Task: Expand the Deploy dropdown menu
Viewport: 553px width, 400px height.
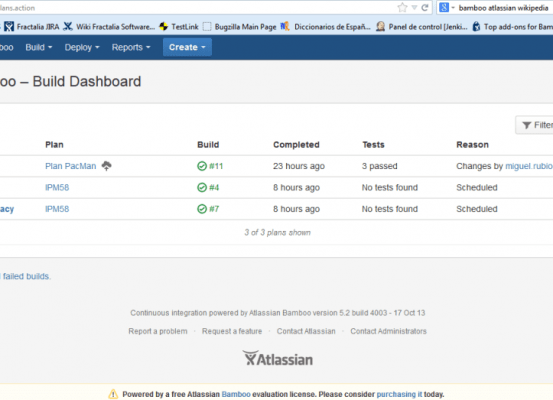Action: 82,47
